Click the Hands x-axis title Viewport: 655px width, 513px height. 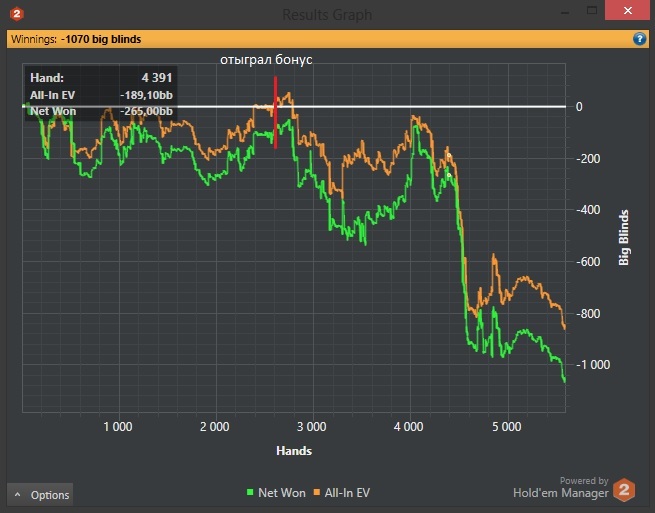pos(294,451)
